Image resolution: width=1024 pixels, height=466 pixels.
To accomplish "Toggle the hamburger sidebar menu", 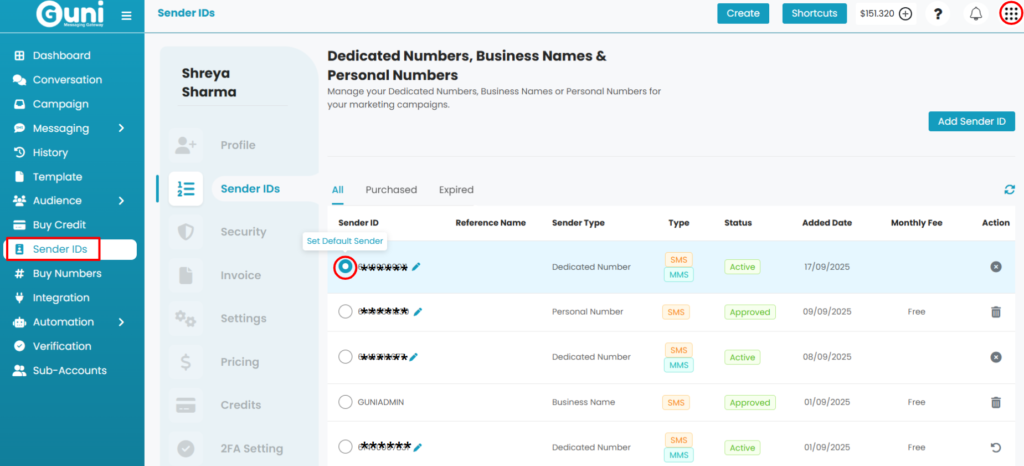I will point(126,15).
